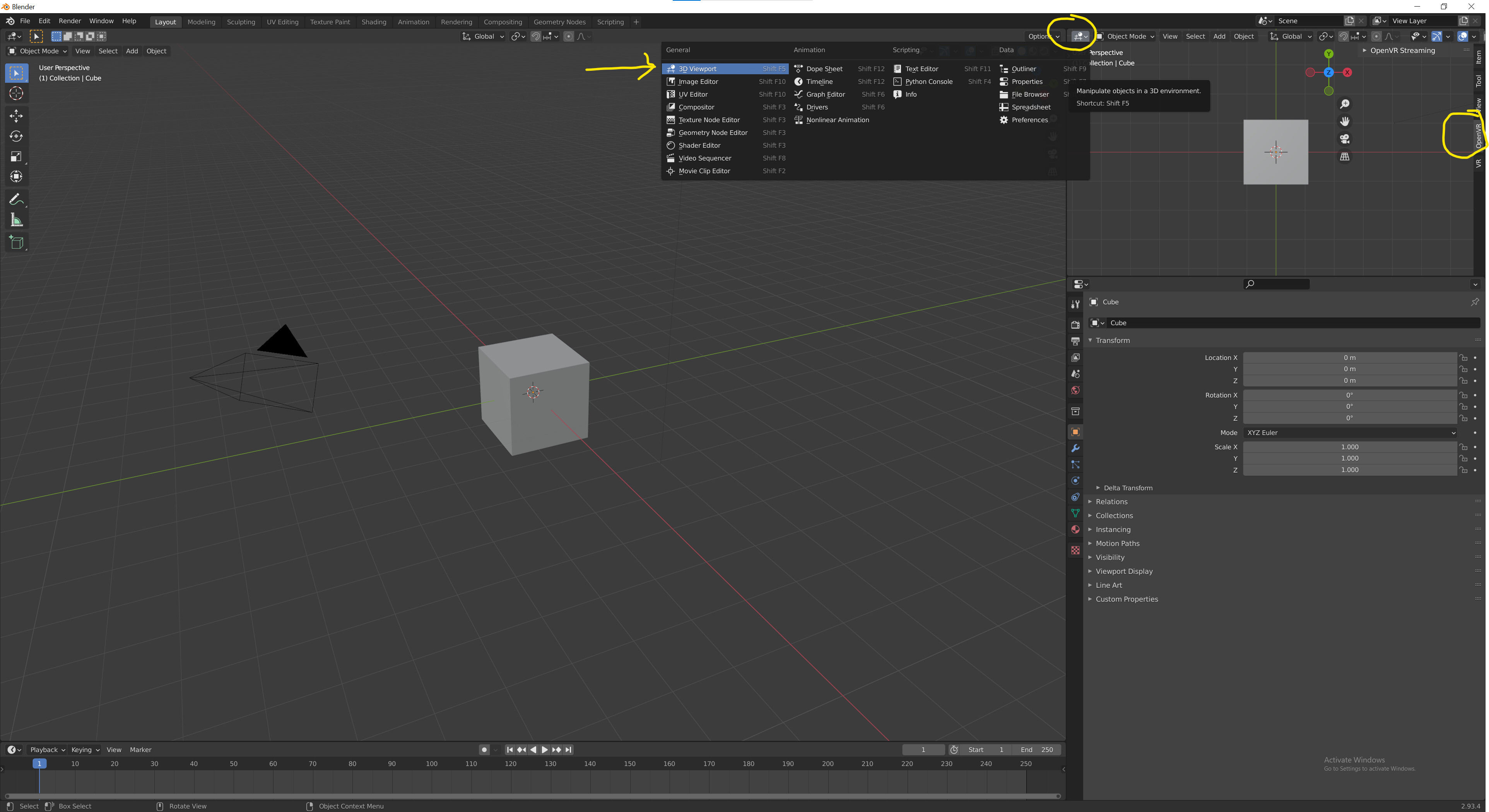Select the Move tool in toolbar
This screenshot has width=1489, height=812.
15,114
